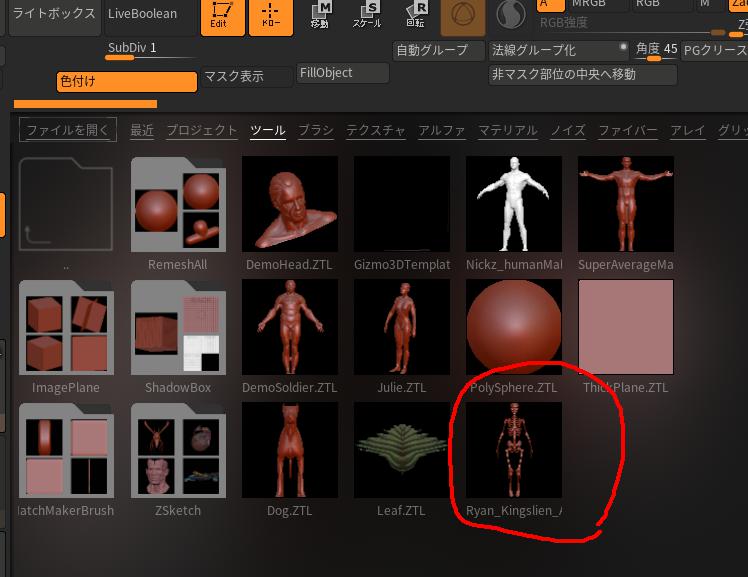Adjust the SubDiv 1 slider
Screen dimensions: 748x577
pyautogui.click(x=150, y=51)
